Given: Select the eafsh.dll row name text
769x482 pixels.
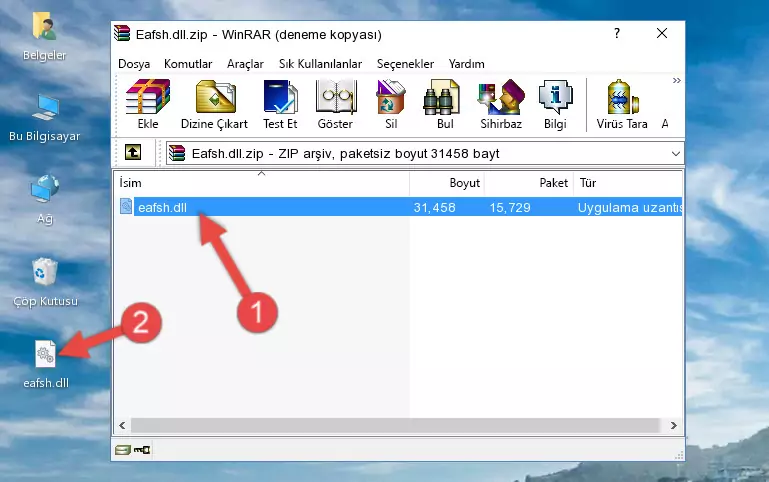Looking at the screenshot, I should point(162,207).
